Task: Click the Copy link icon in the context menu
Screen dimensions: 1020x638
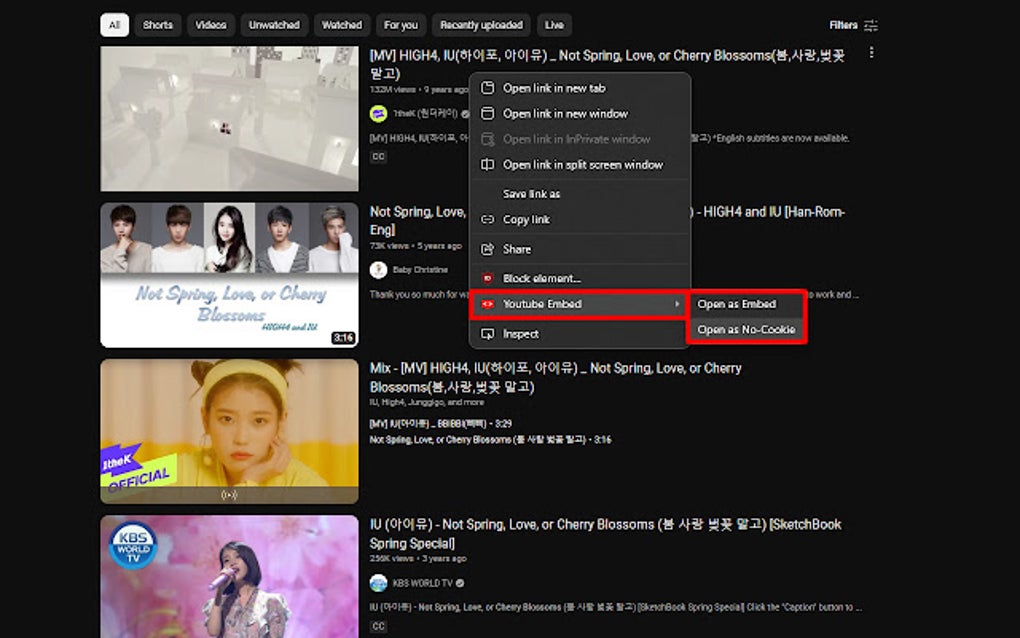Action: pyautogui.click(x=489, y=219)
